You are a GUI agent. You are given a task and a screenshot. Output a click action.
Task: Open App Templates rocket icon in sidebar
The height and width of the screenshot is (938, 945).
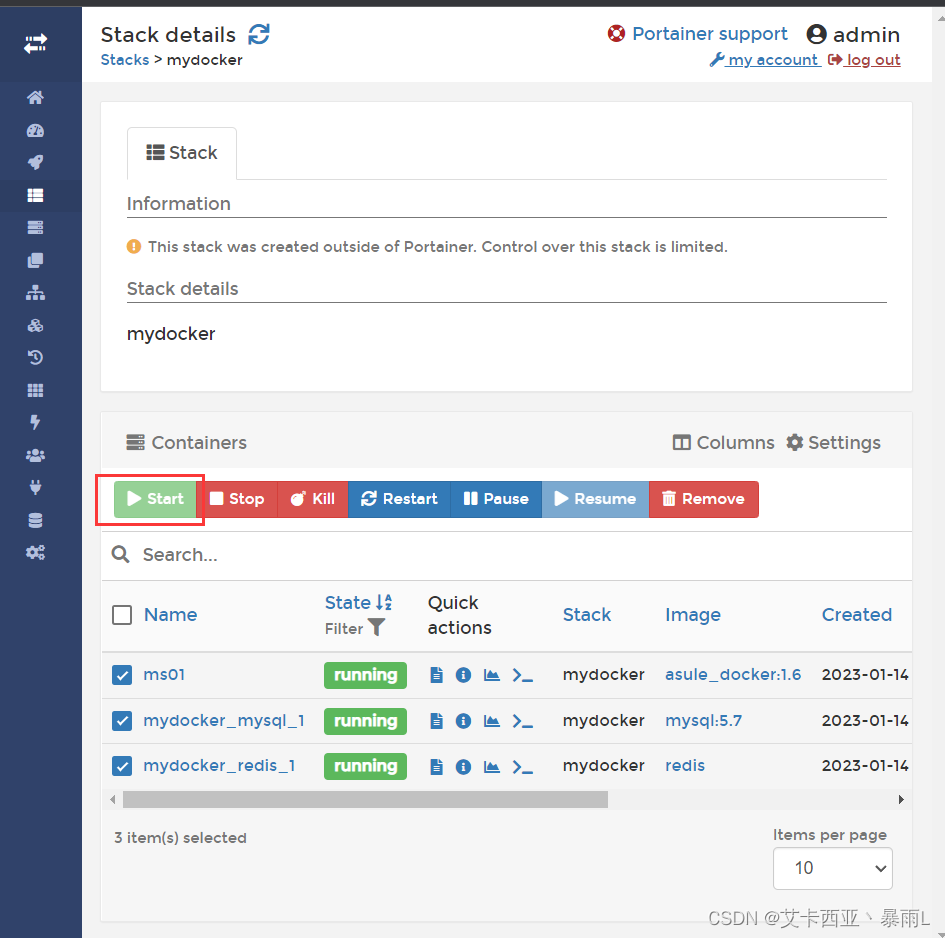click(36, 162)
